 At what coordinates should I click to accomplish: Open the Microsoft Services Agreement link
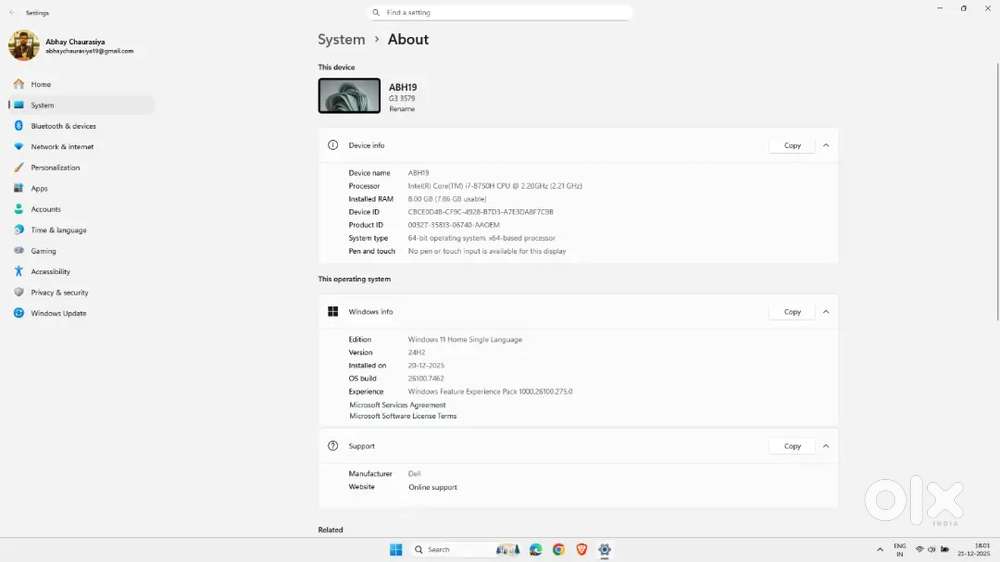[397, 405]
